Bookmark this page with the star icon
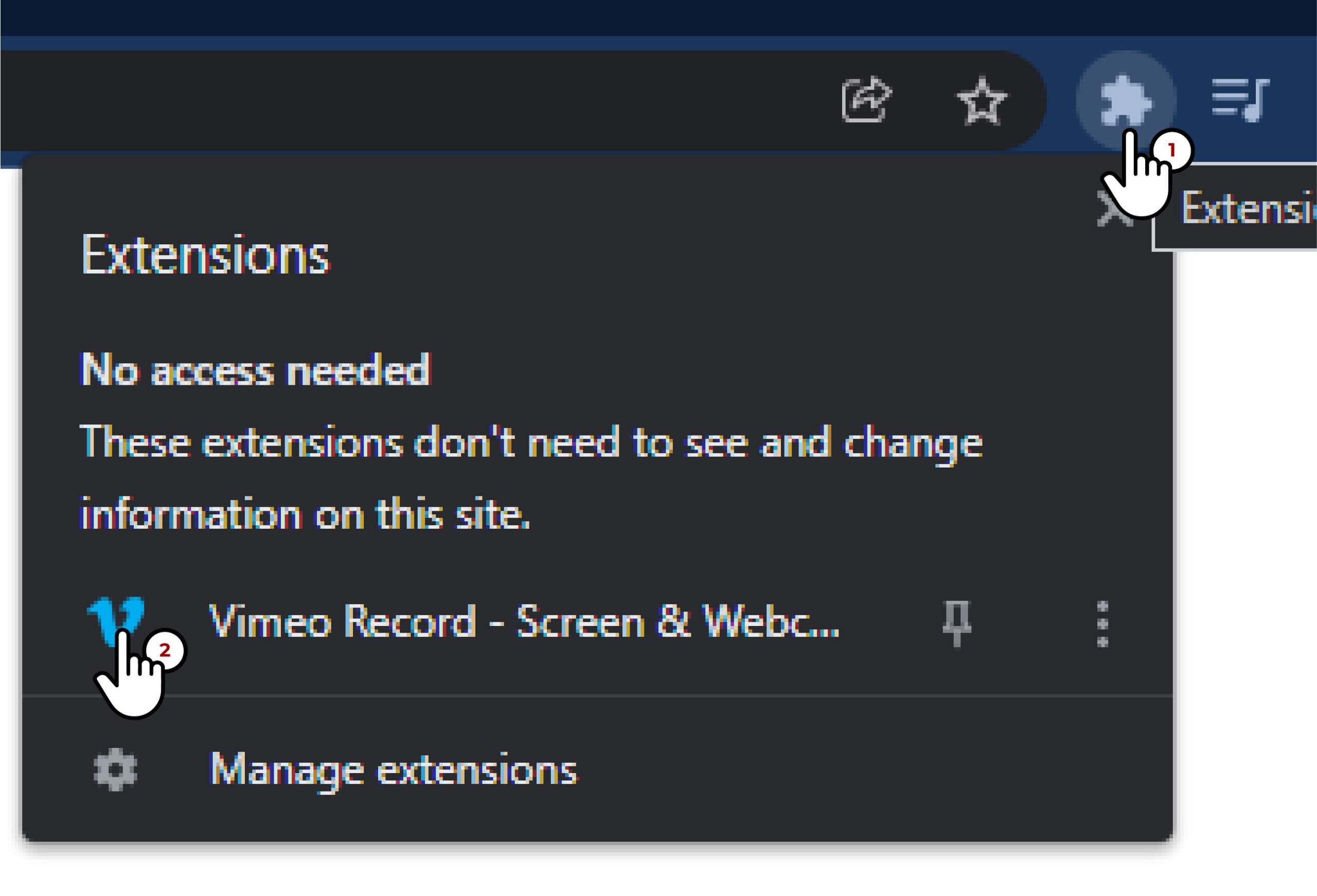Screen dimensions: 1317x896 (982, 101)
